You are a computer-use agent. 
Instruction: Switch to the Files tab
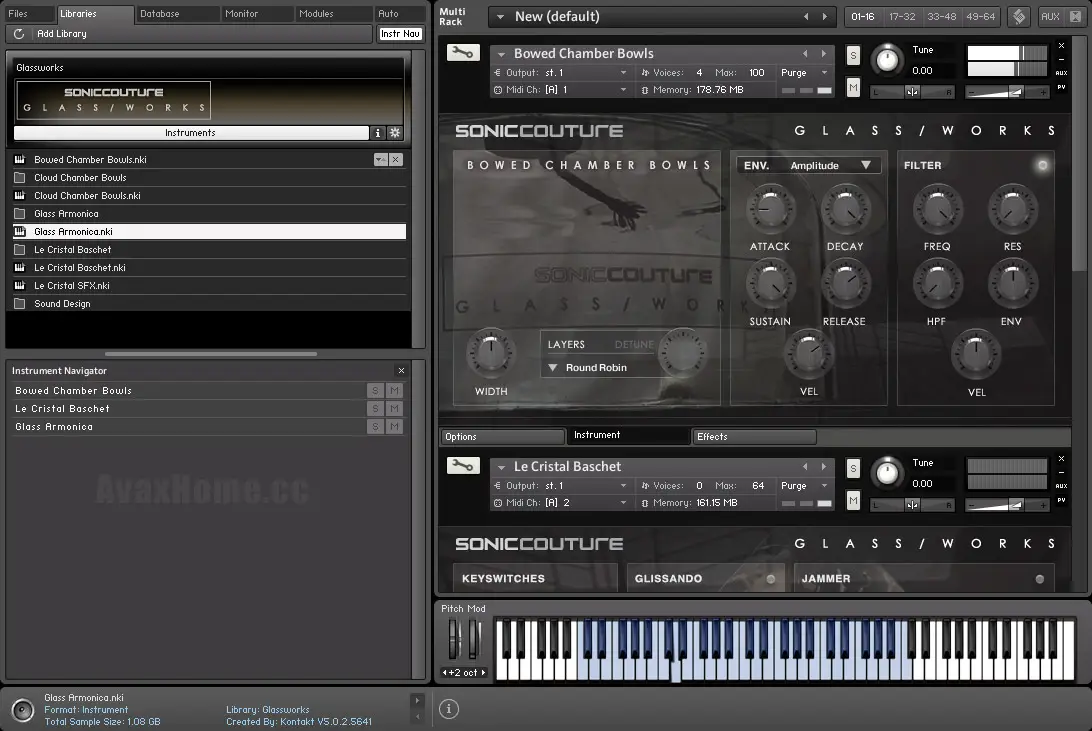click(x=28, y=14)
